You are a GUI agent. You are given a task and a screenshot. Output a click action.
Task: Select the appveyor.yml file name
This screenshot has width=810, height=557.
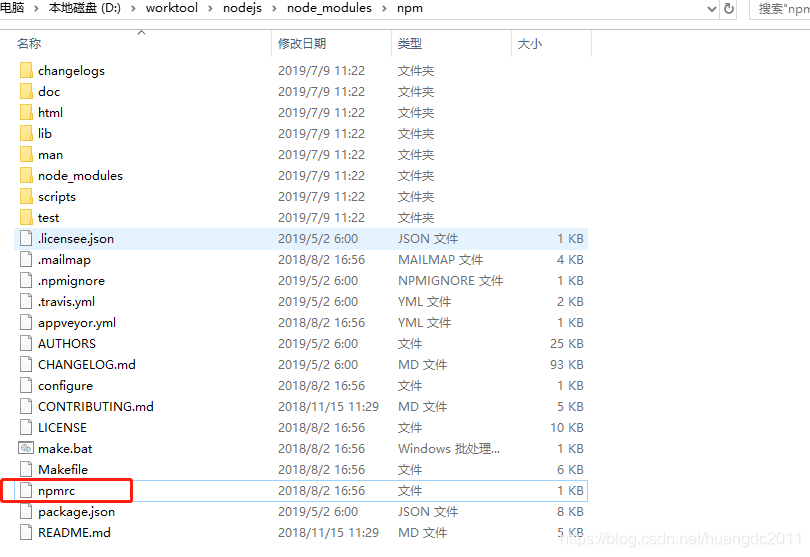[76, 323]
